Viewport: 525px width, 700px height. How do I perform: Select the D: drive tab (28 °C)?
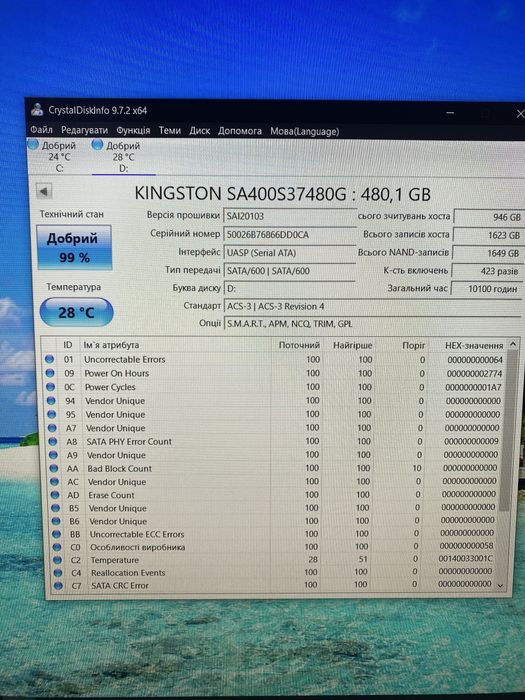[123, 157]
